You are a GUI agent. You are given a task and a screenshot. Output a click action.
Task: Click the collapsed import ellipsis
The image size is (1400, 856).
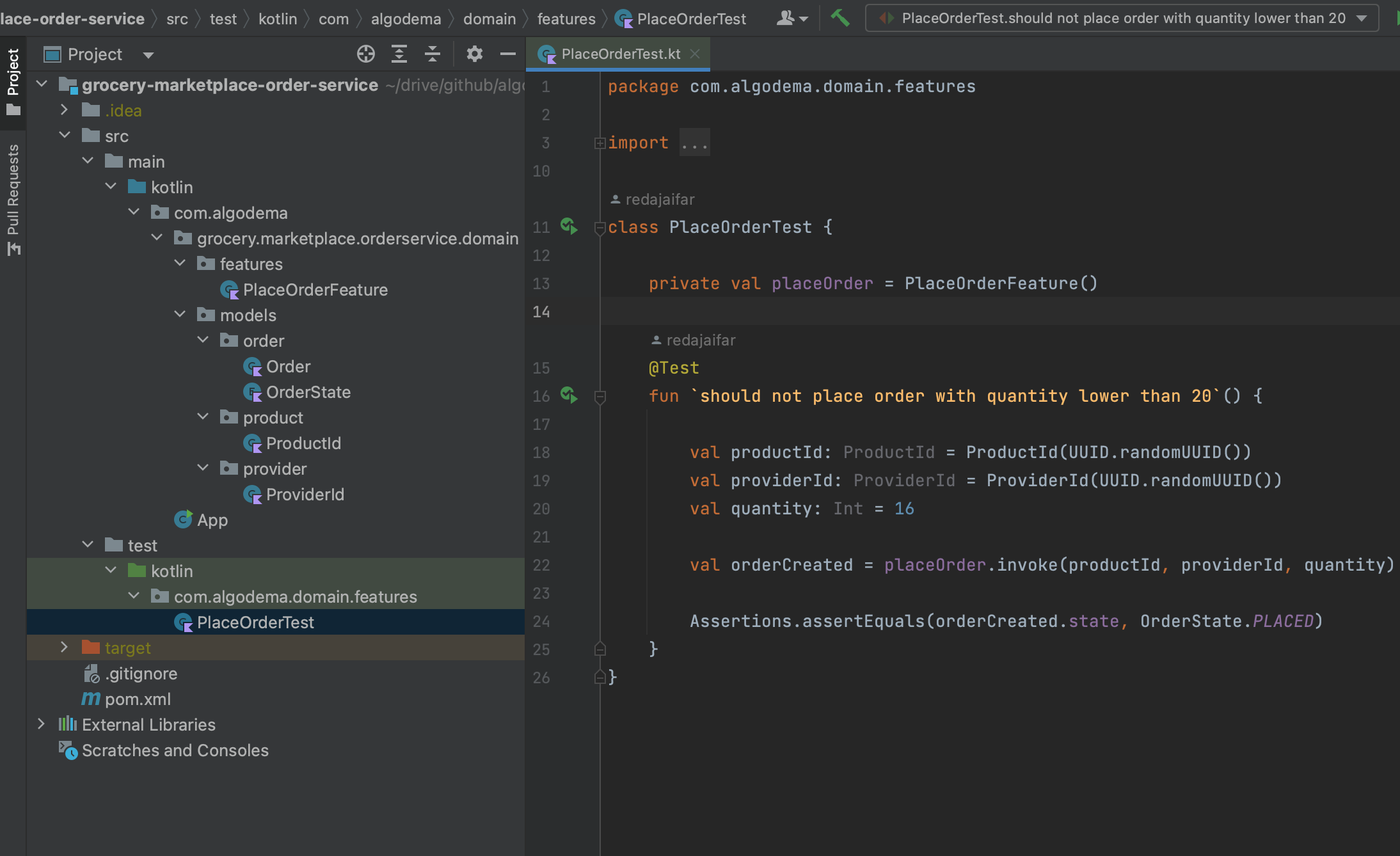[695, 143]
